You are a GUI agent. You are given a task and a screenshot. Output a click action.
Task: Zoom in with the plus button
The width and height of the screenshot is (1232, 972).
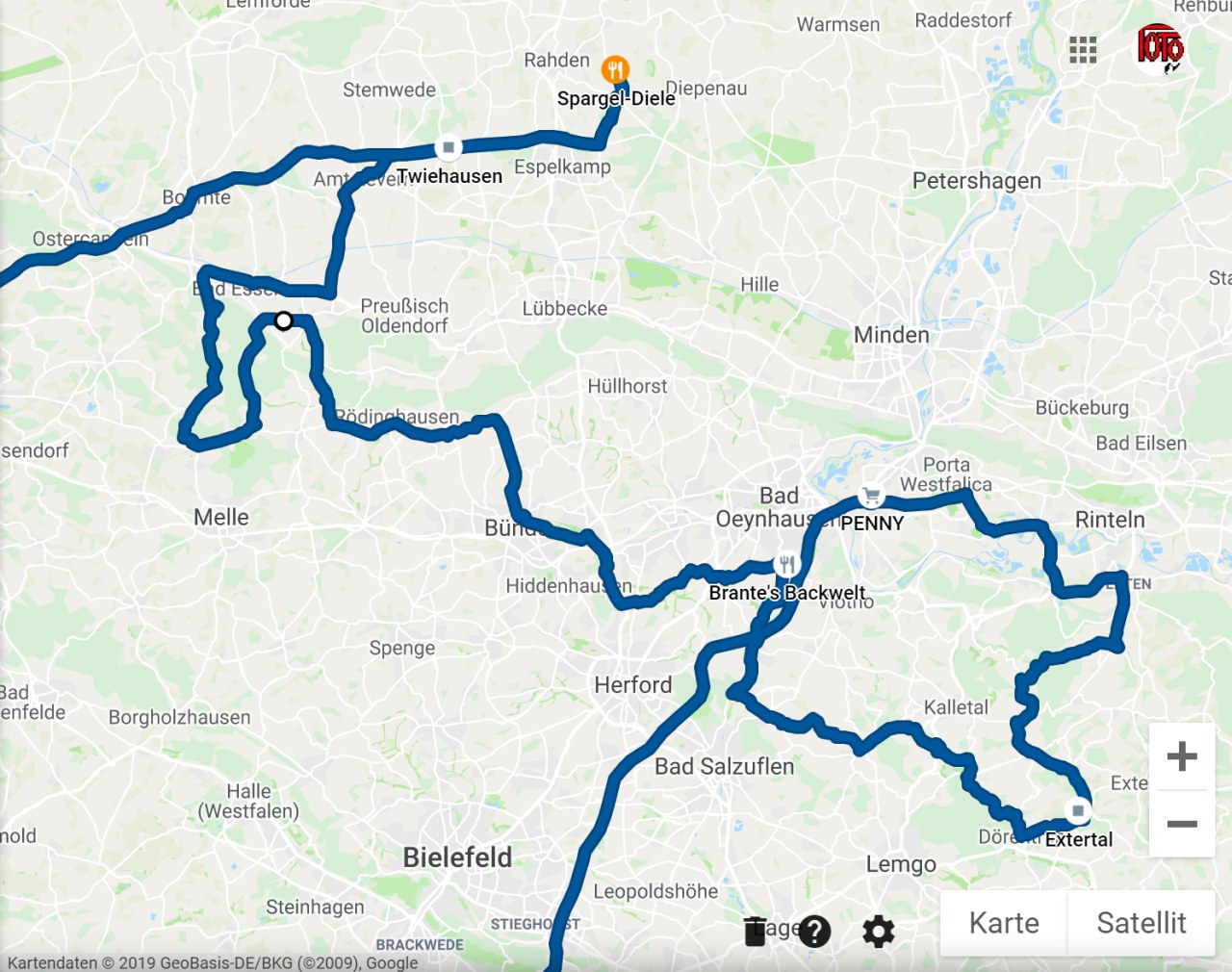[1182, 756]
